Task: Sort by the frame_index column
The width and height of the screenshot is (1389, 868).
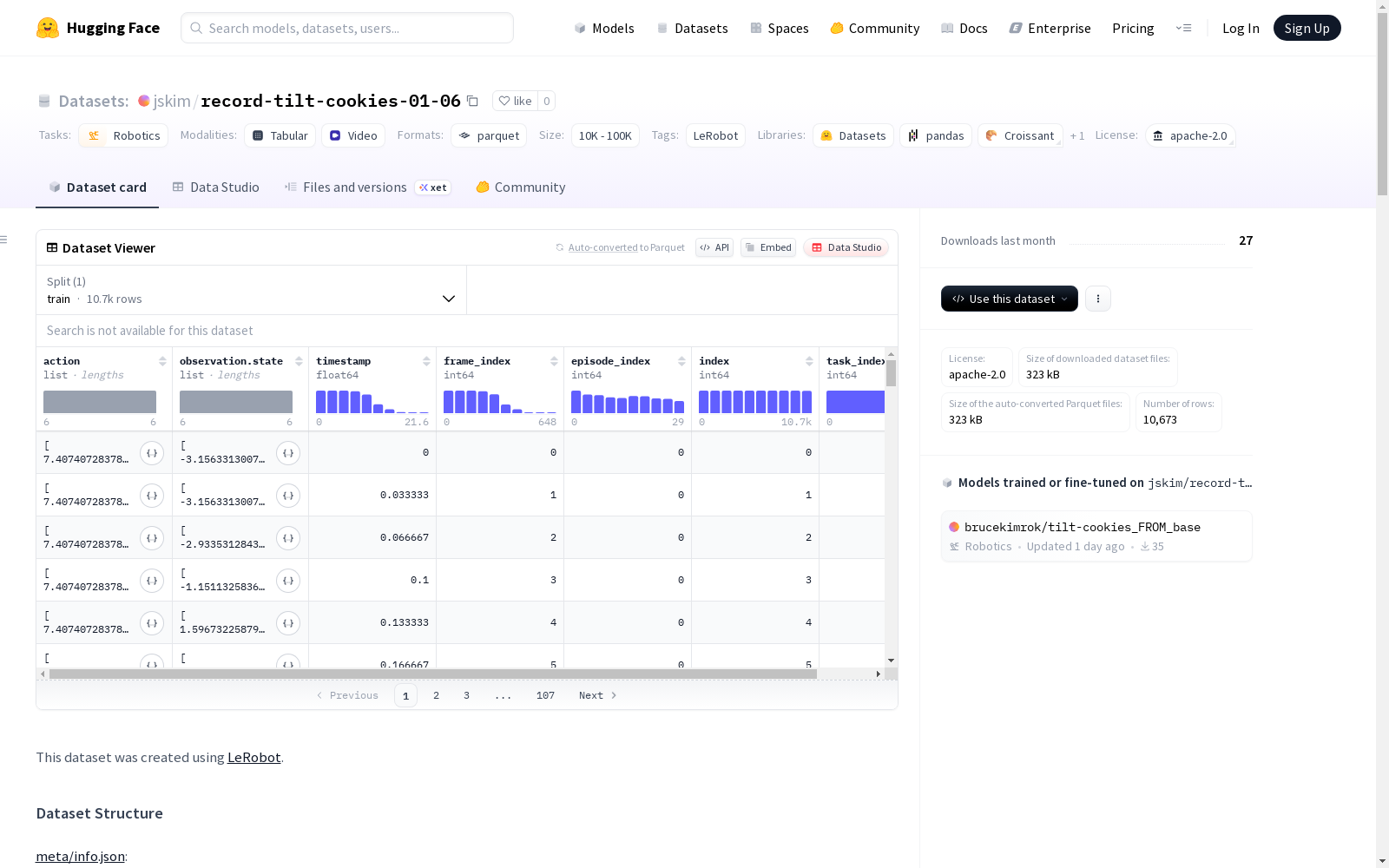Action: (554, 361)
